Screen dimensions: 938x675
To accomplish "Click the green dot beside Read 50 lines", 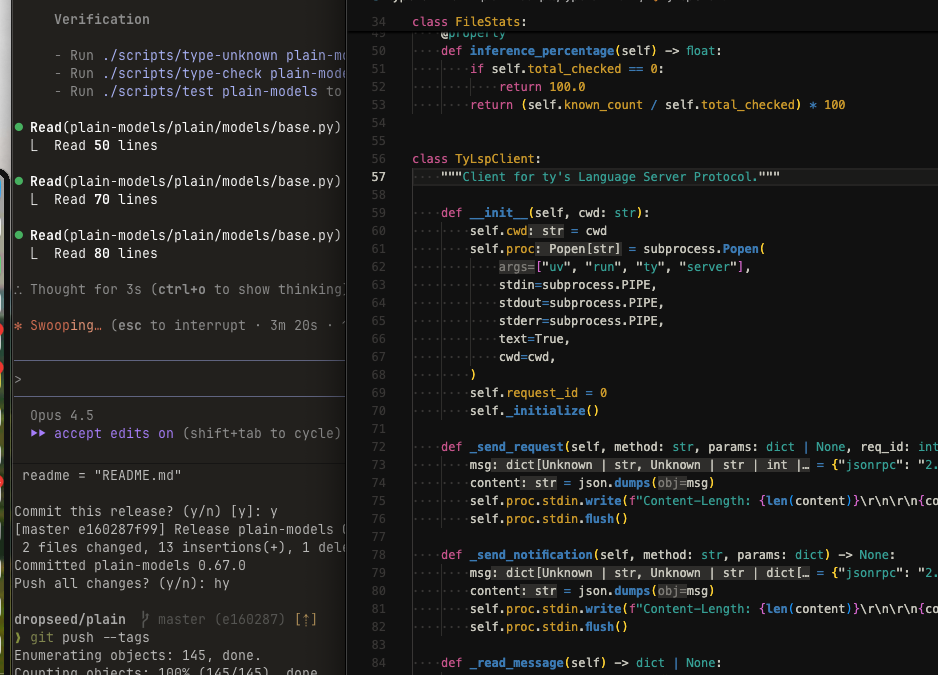I will (19, 128).
